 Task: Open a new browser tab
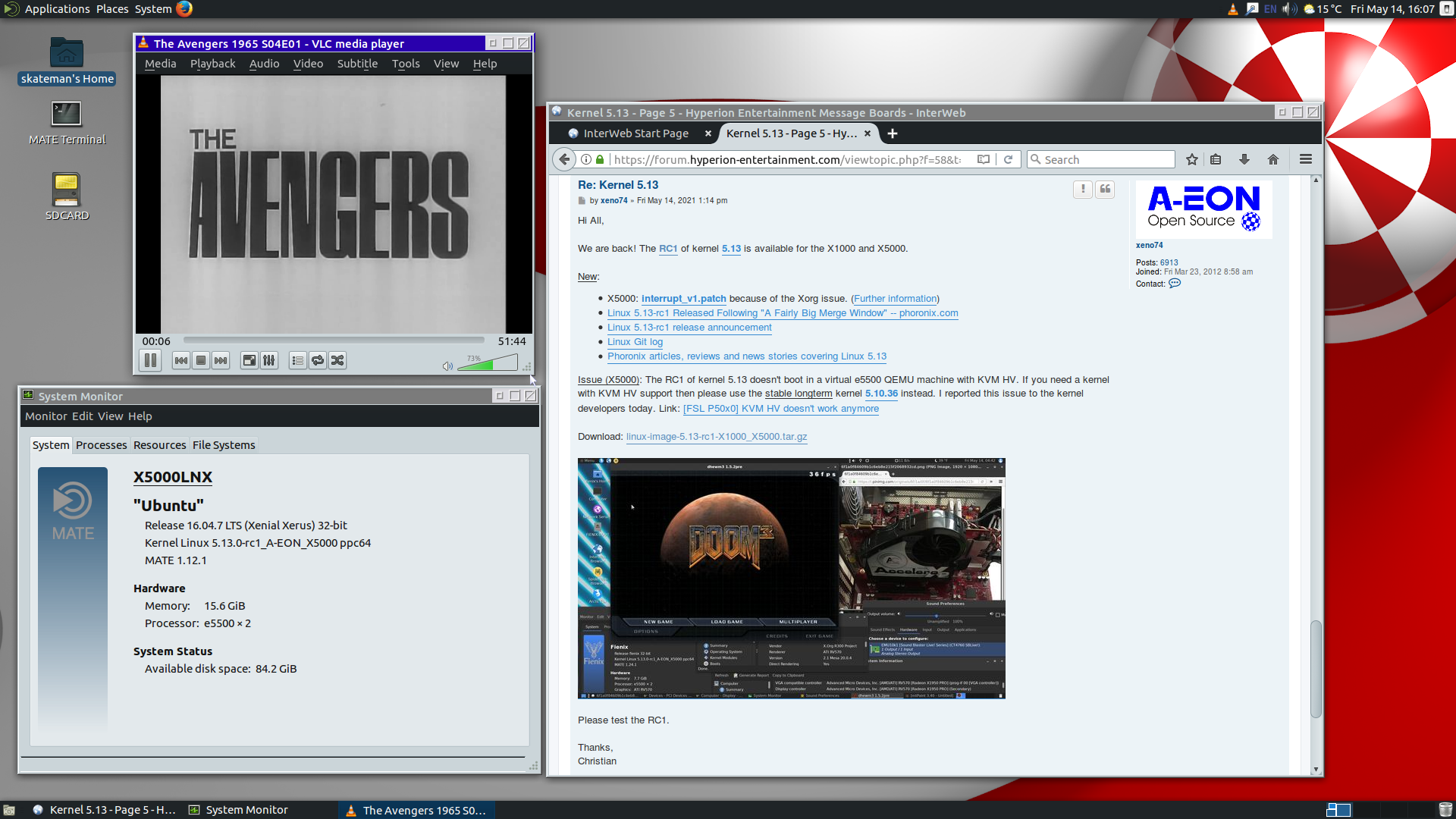pos(893,133)
